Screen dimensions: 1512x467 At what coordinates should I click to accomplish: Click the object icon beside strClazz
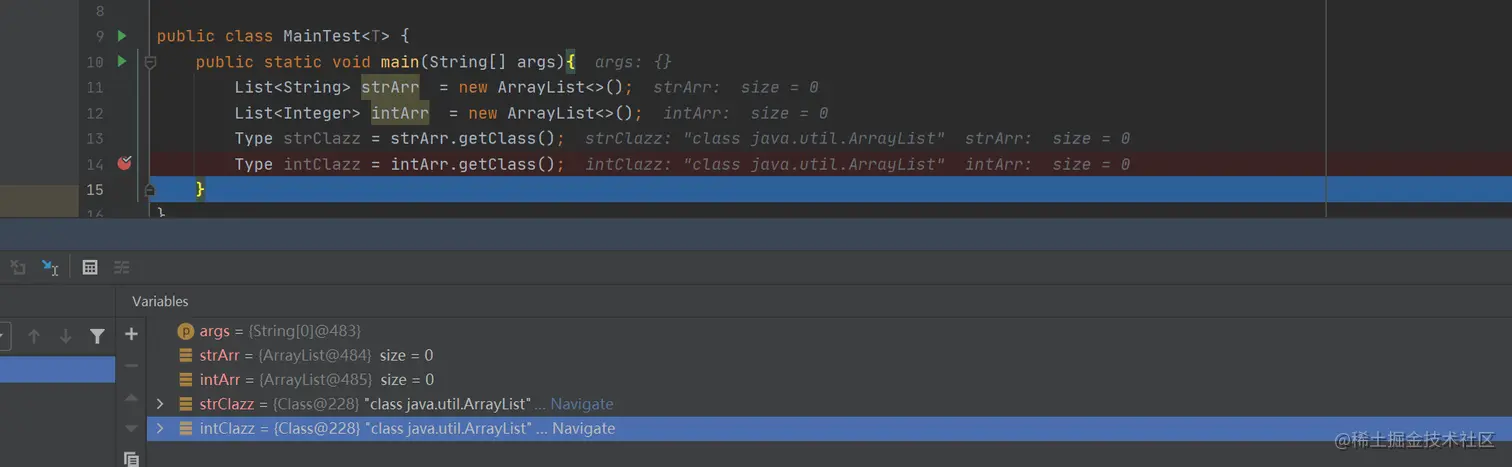(x=185, y=404)
